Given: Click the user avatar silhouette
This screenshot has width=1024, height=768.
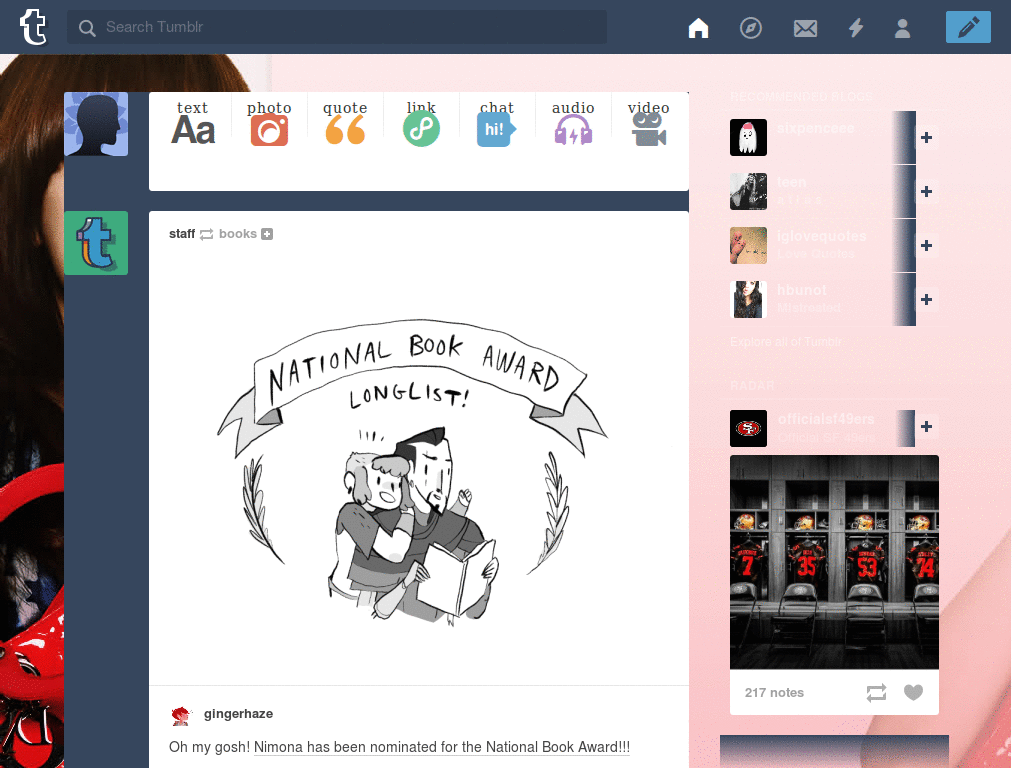Looking at the screenshot, I should 96,124.
